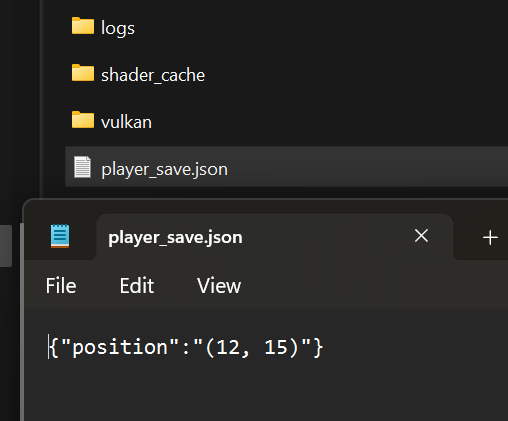Select the vulkan folder icon
Image resolution: width=508 pixels, height=421 pixels.
[83, 120]
